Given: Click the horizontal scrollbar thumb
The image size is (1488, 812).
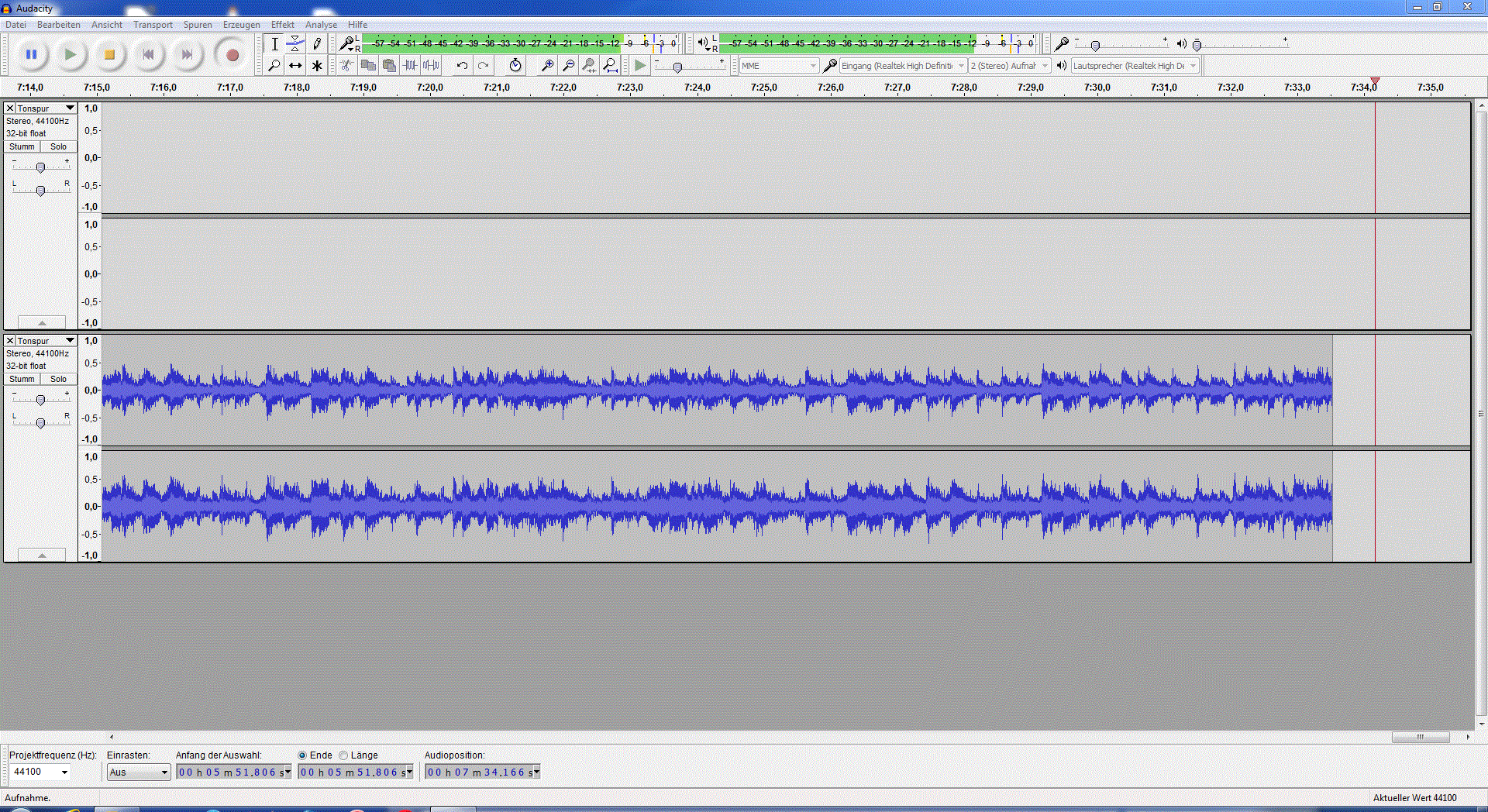Looking at the screenshot, I should coord(1421,737).
